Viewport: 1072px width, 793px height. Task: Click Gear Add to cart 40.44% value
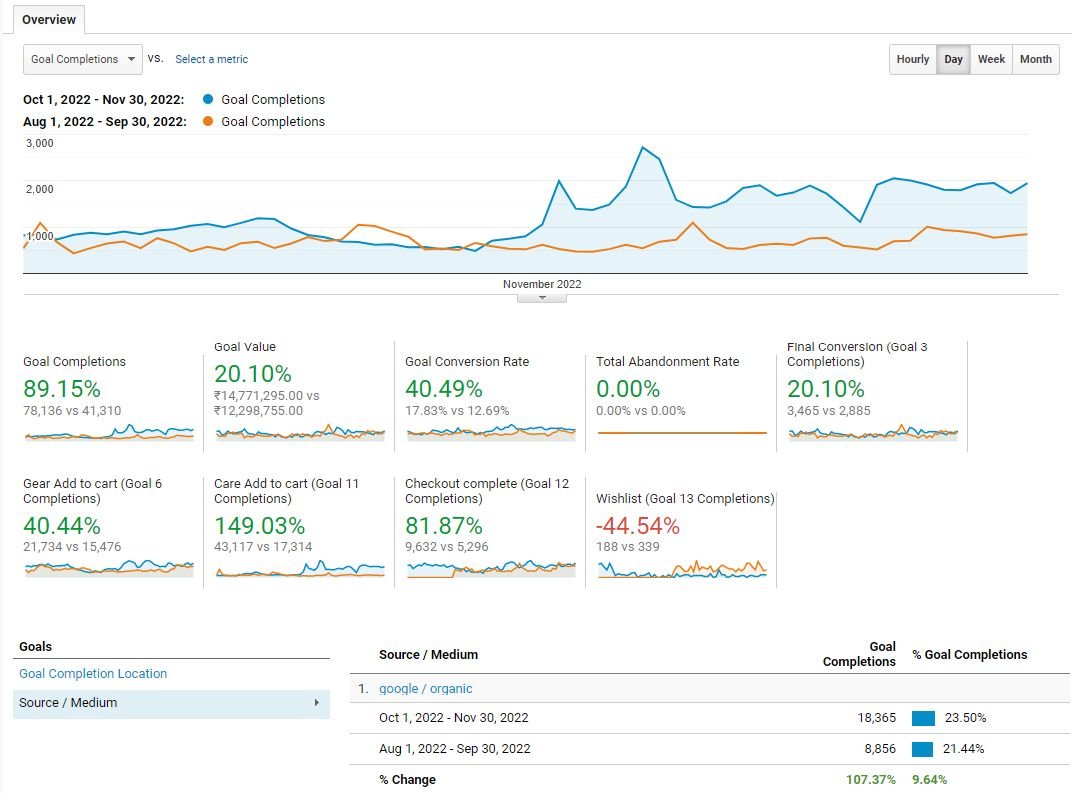(62, 525)
